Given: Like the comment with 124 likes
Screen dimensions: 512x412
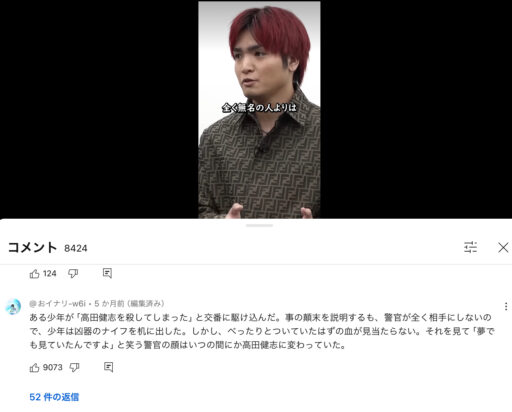Looking at the screenshot, I should tap(34, 274).
